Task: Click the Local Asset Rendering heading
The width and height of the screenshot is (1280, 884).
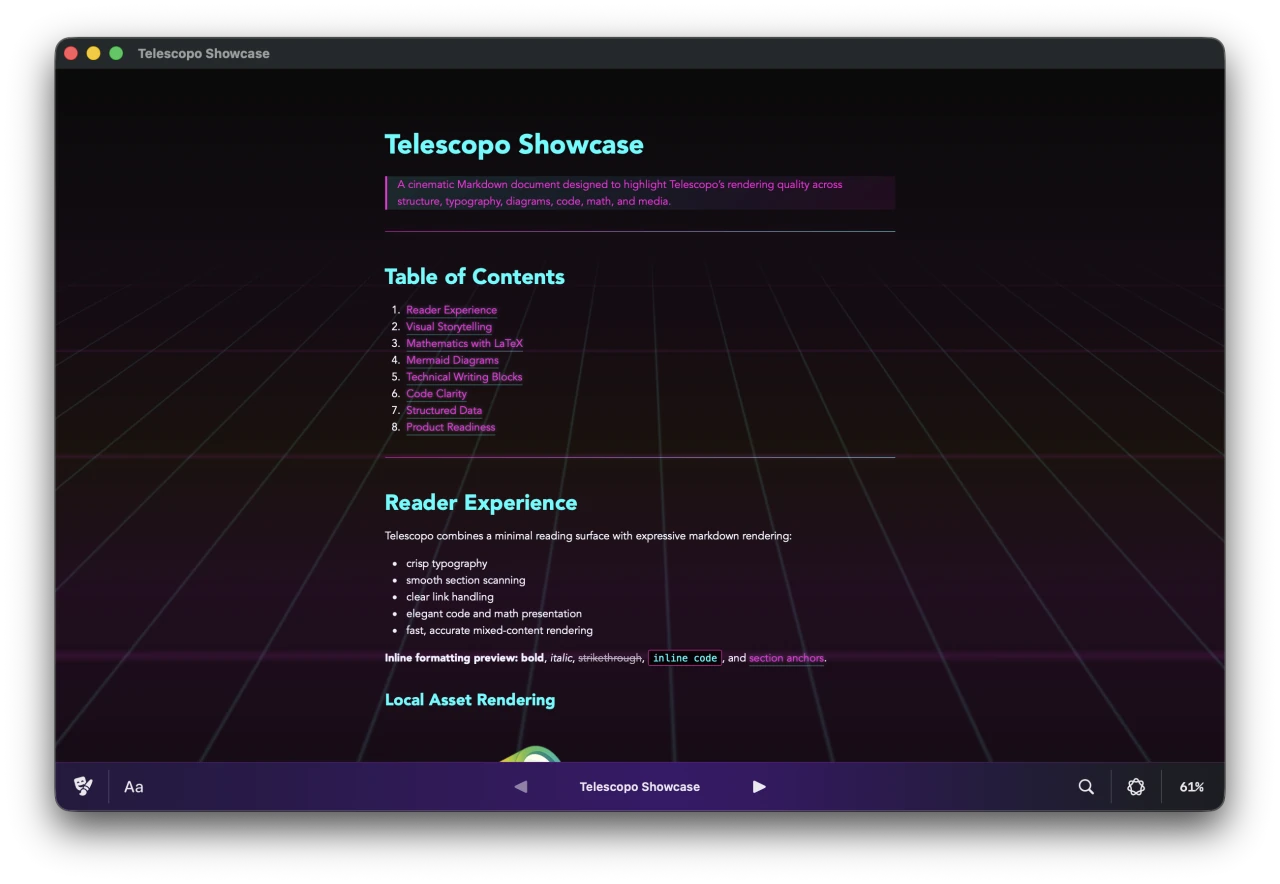Action: click(470, 700)
